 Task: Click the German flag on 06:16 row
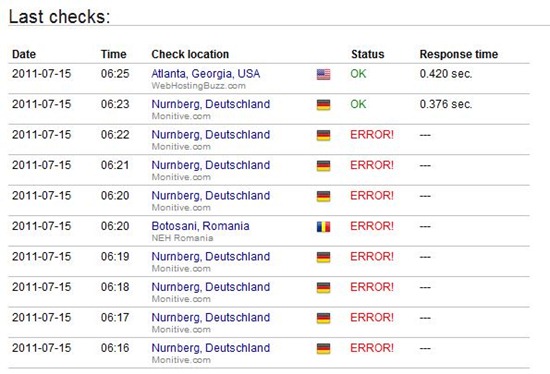click(x=323, y=348)
